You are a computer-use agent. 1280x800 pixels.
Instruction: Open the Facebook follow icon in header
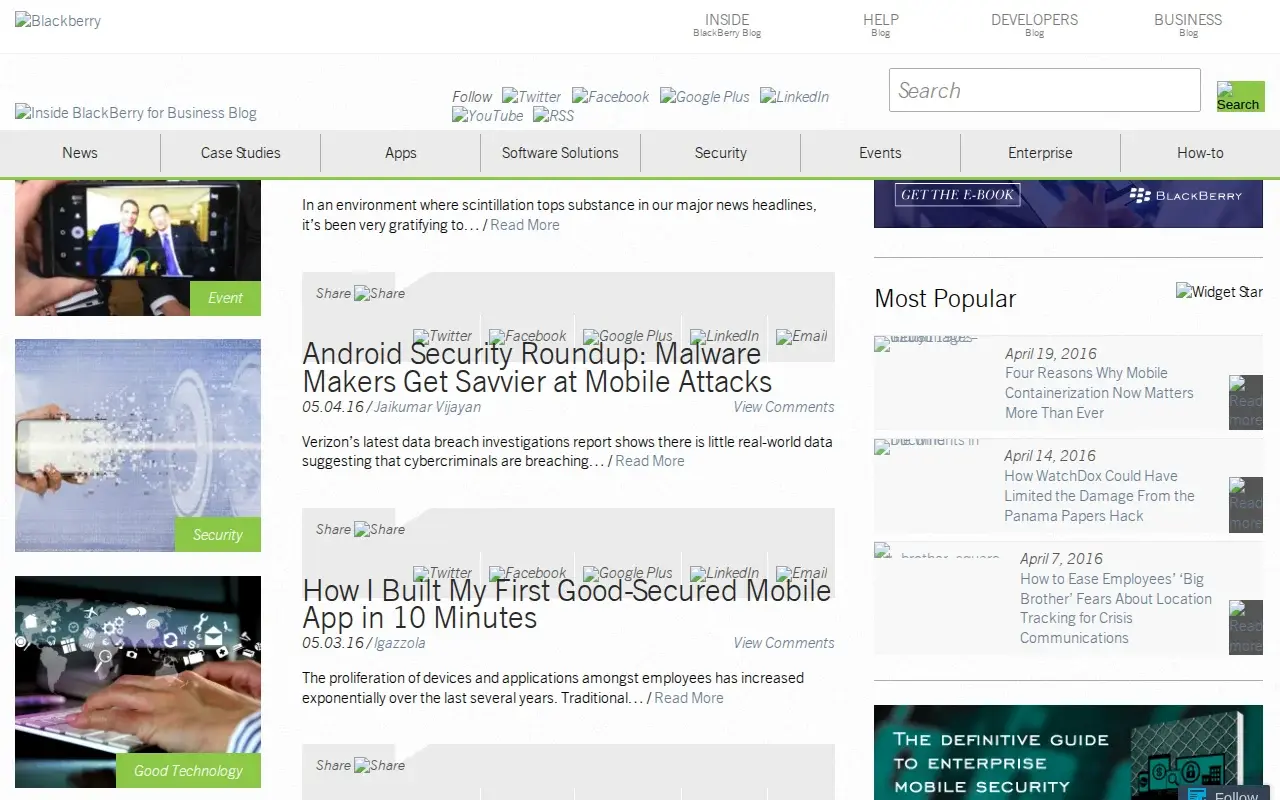click(x=611, y=97)
